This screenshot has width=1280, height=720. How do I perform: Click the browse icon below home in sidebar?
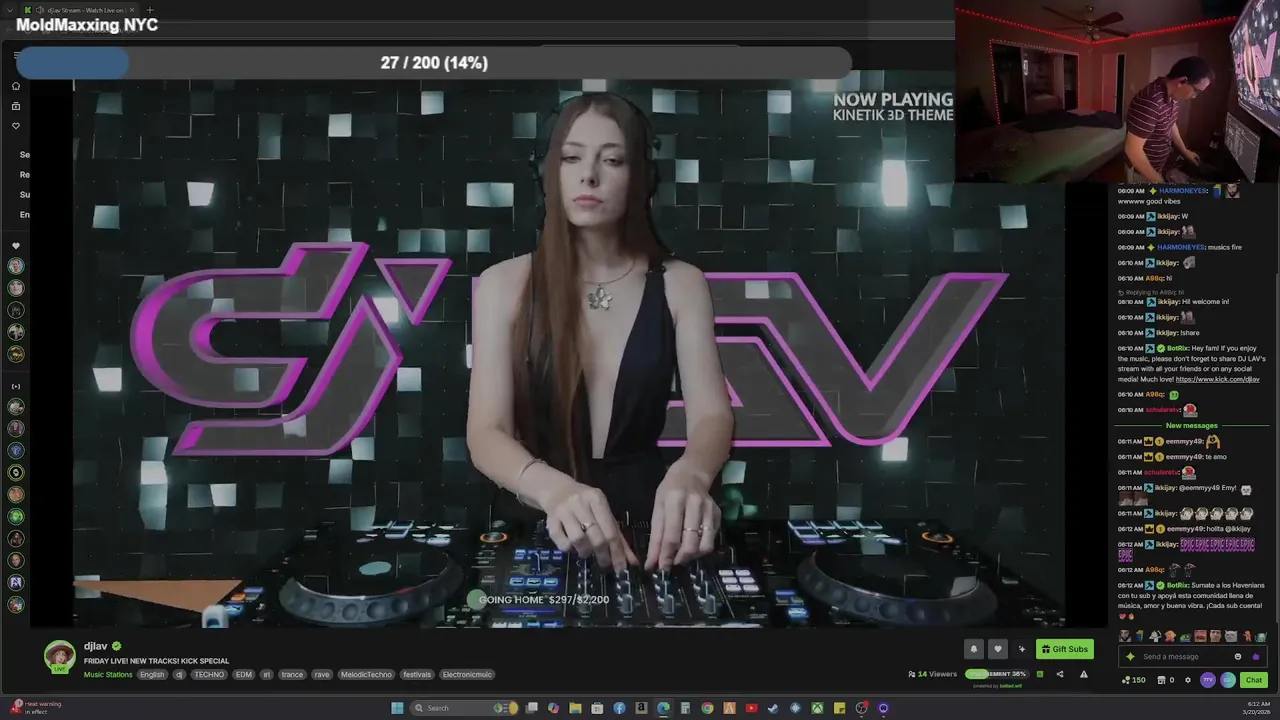15,106
